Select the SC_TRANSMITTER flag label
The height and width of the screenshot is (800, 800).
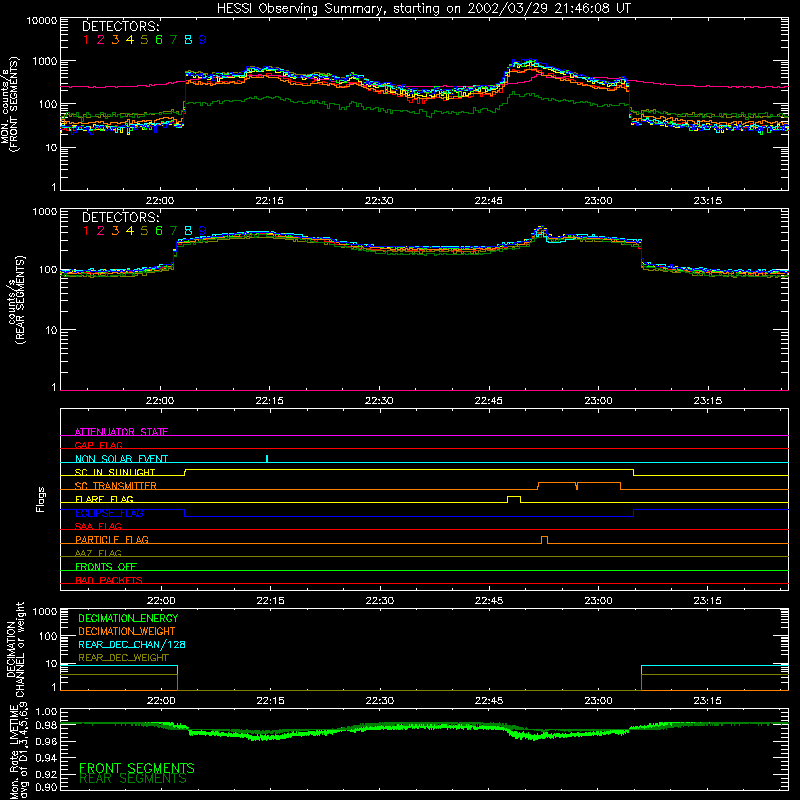click(116, 485)
